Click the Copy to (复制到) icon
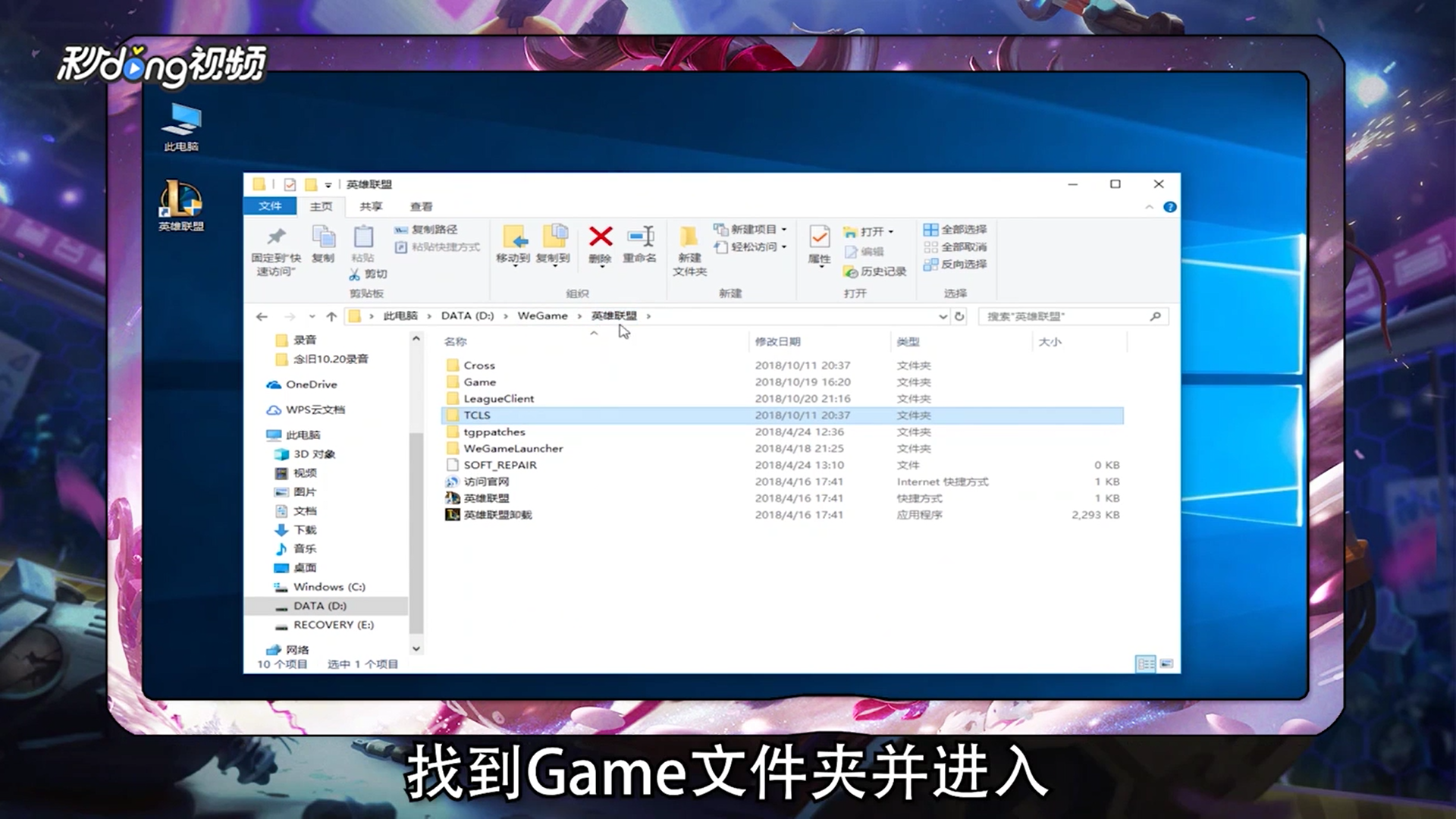 [x=554, y=237]
